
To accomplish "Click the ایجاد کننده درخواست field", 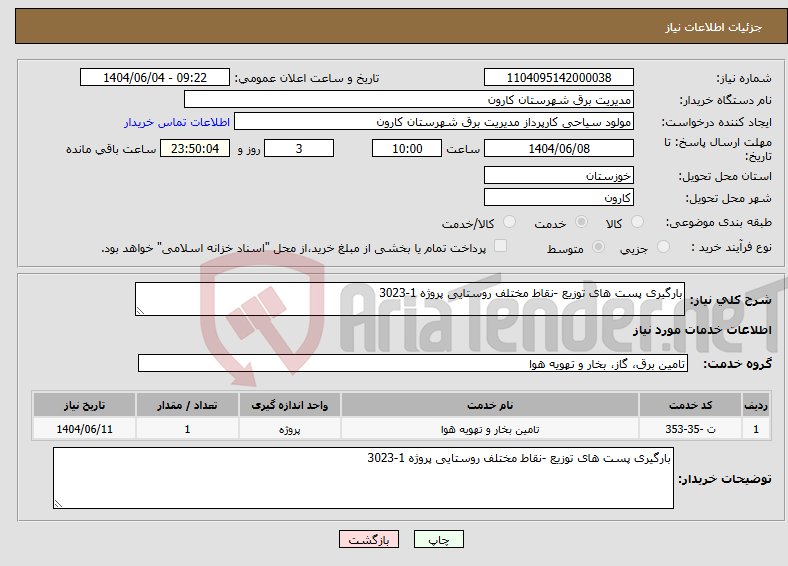I will coord(434,122).
